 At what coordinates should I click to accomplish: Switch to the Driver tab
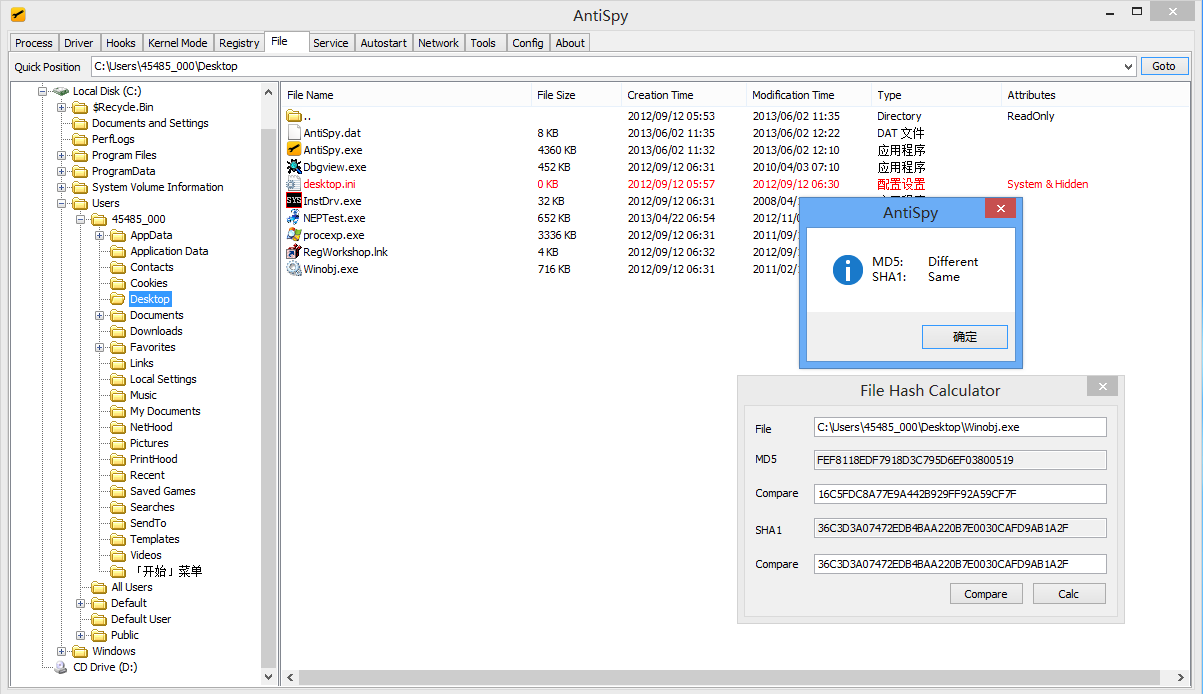click(x=79, y=43)
